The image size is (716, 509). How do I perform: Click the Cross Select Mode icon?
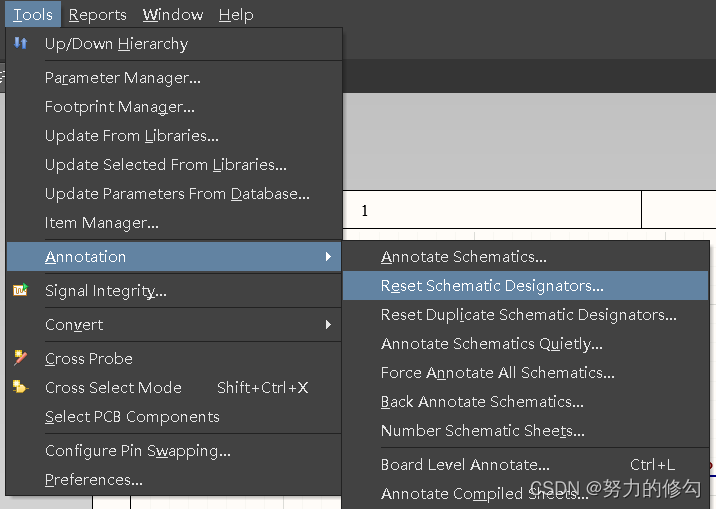coord(21,387)
